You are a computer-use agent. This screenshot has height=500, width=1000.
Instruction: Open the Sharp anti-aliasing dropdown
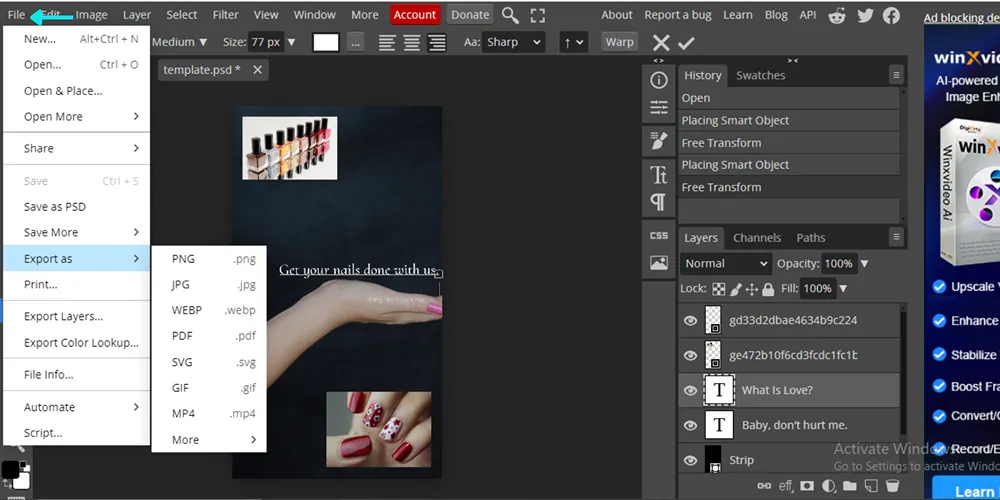pyautogui.click(x=514, y=42)
